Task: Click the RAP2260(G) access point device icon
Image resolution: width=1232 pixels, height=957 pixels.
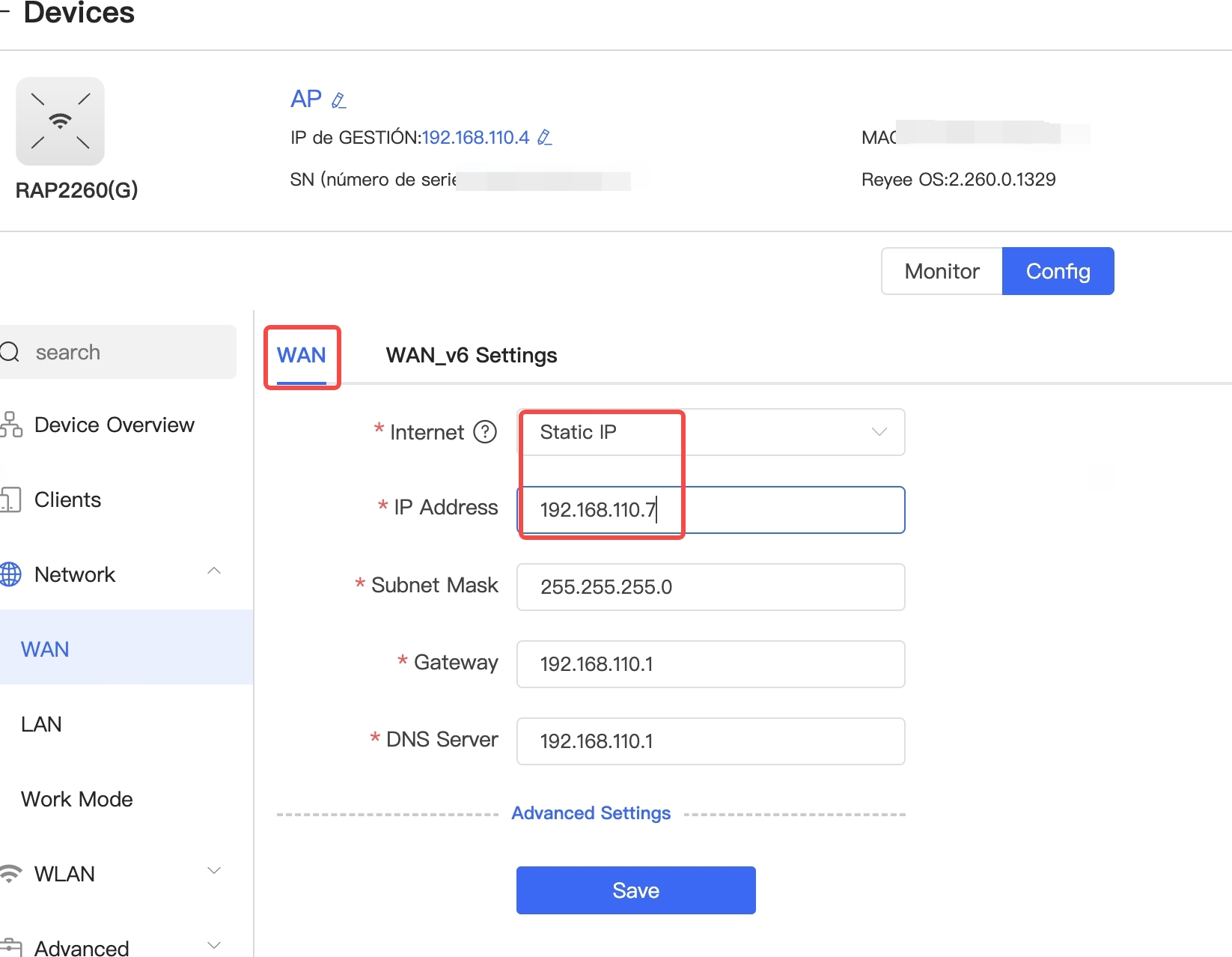Action: [x=60, y=121]
